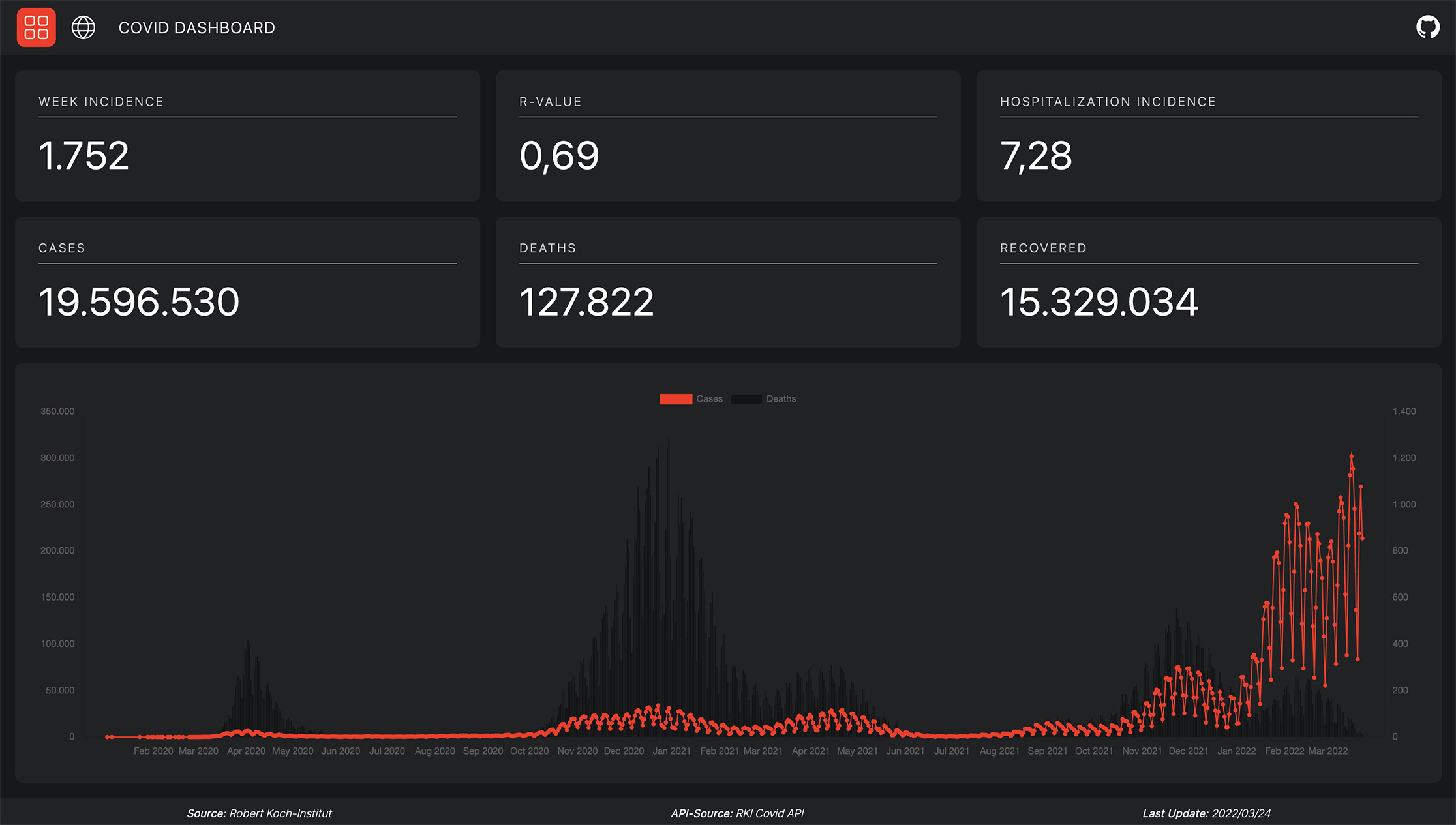Click the COVID DASHBOARD title
Viewport: 1456px width, 825px height.
[197, 28]
